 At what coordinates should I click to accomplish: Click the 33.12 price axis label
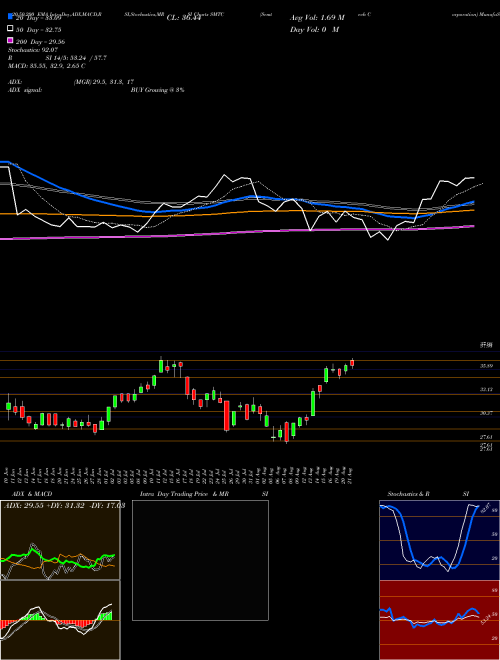point(487,390)
